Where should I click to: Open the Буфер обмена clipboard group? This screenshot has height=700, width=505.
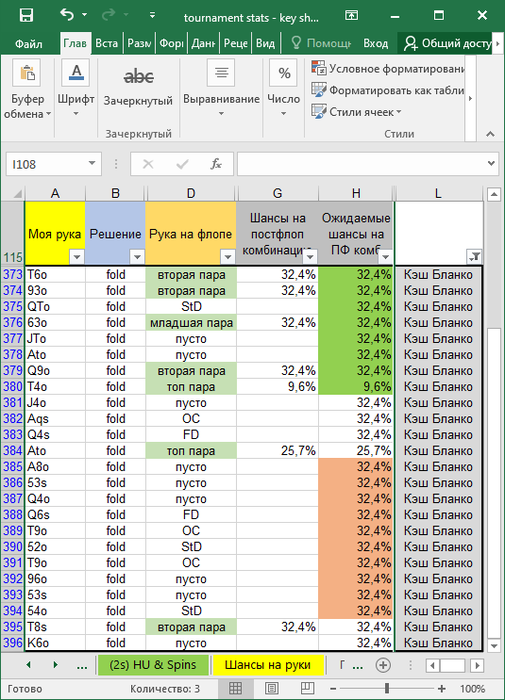(x=27, y=91)
